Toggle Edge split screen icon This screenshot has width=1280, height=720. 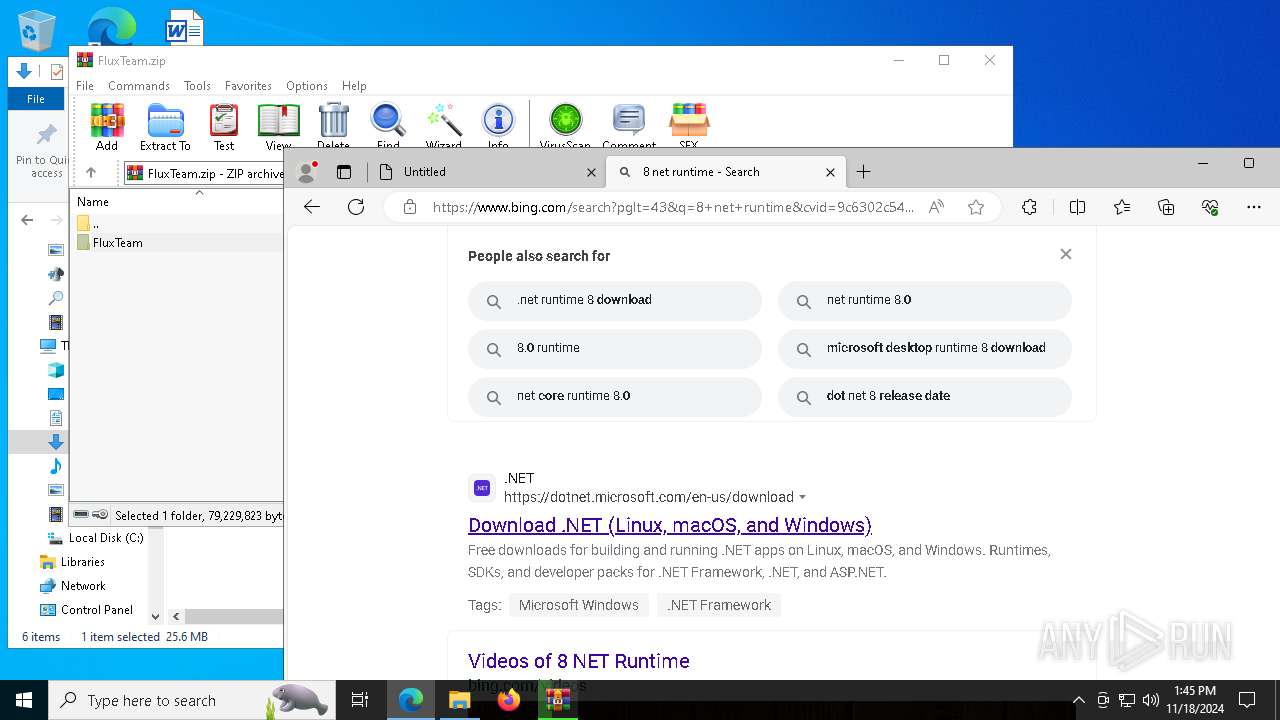click(x=1077, y=207)
